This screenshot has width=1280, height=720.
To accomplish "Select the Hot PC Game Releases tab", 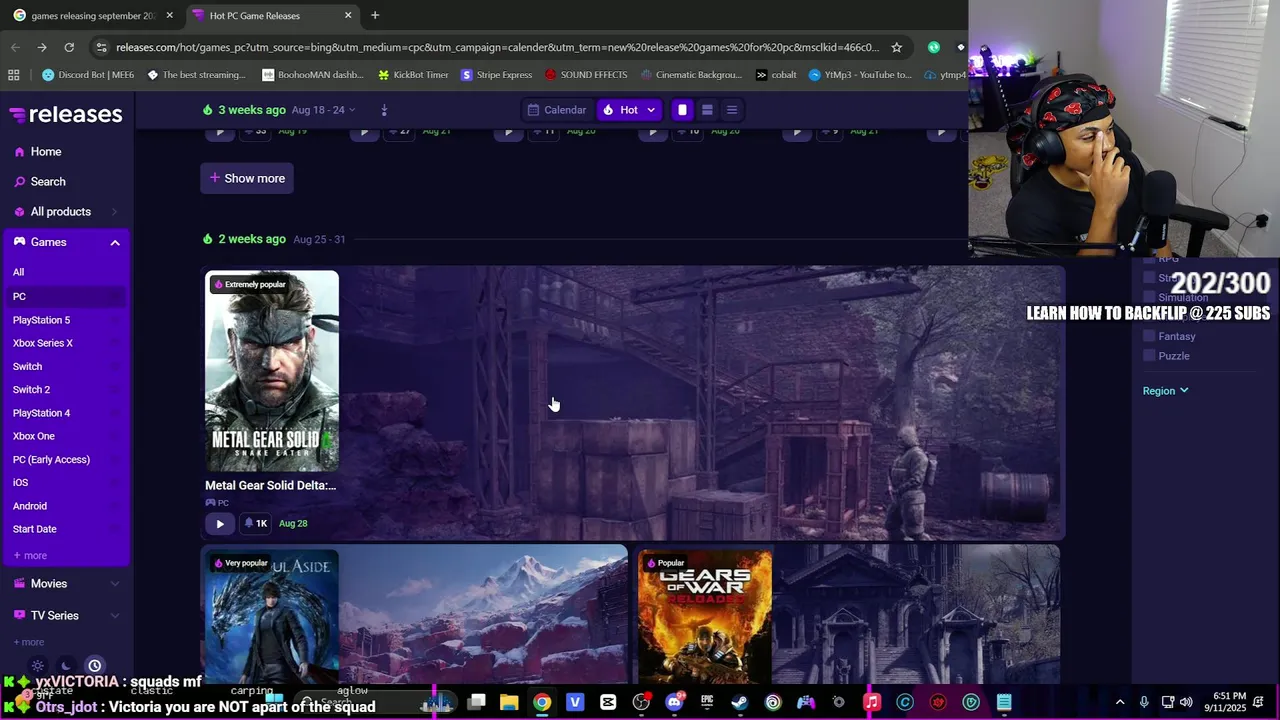I will pos(270,16).
